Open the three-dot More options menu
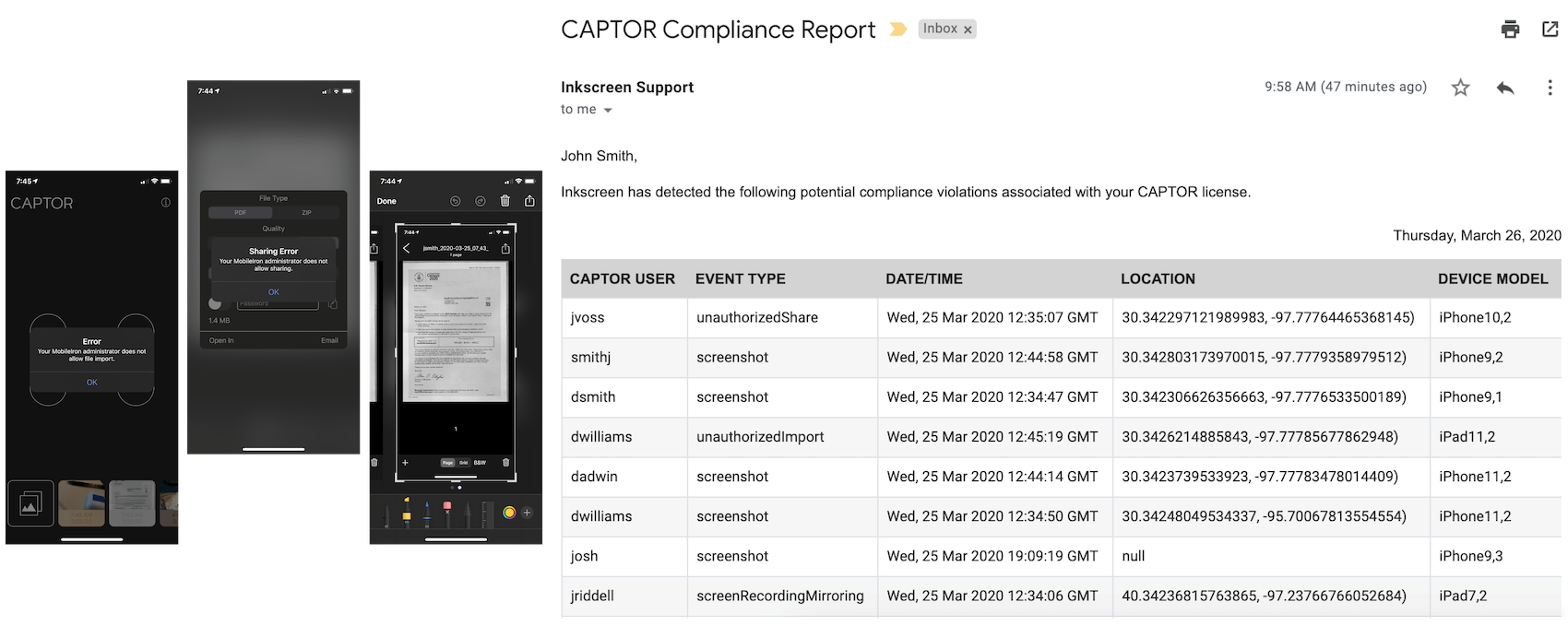 click(x=1550, y=88)
